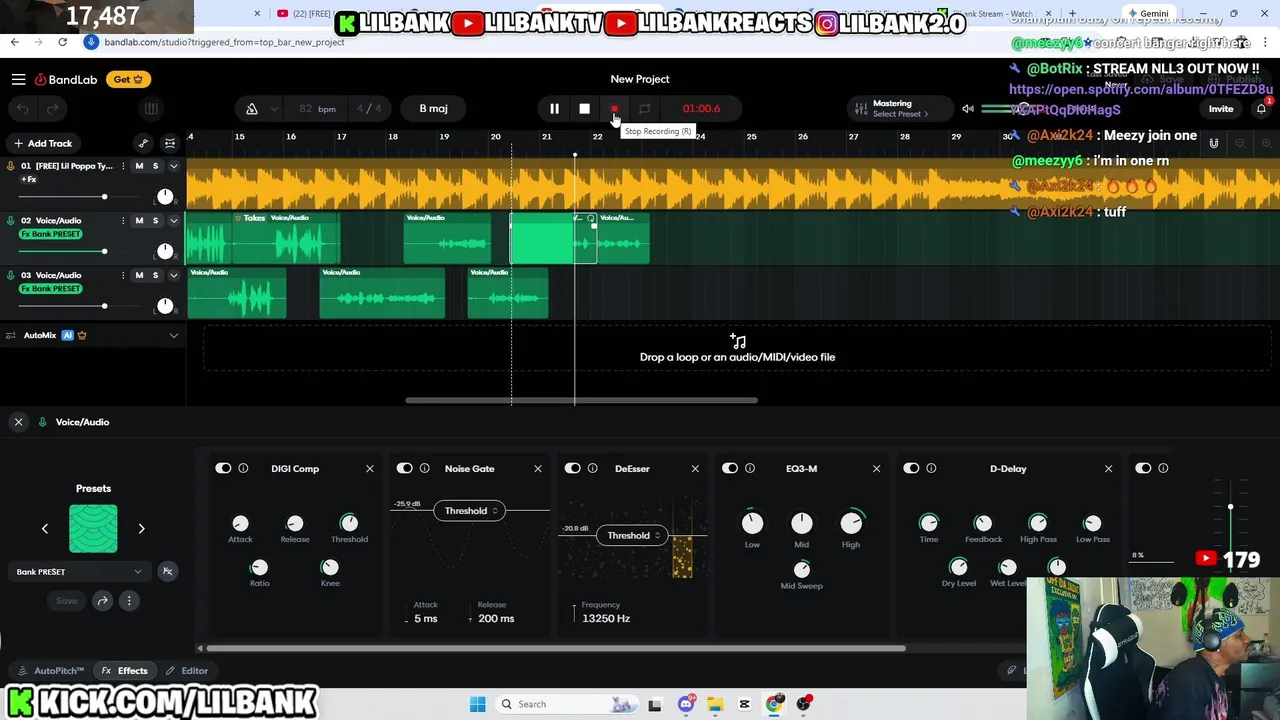Show info for EQ3-M
The image size is (1280, 720).
pos(750,468)
